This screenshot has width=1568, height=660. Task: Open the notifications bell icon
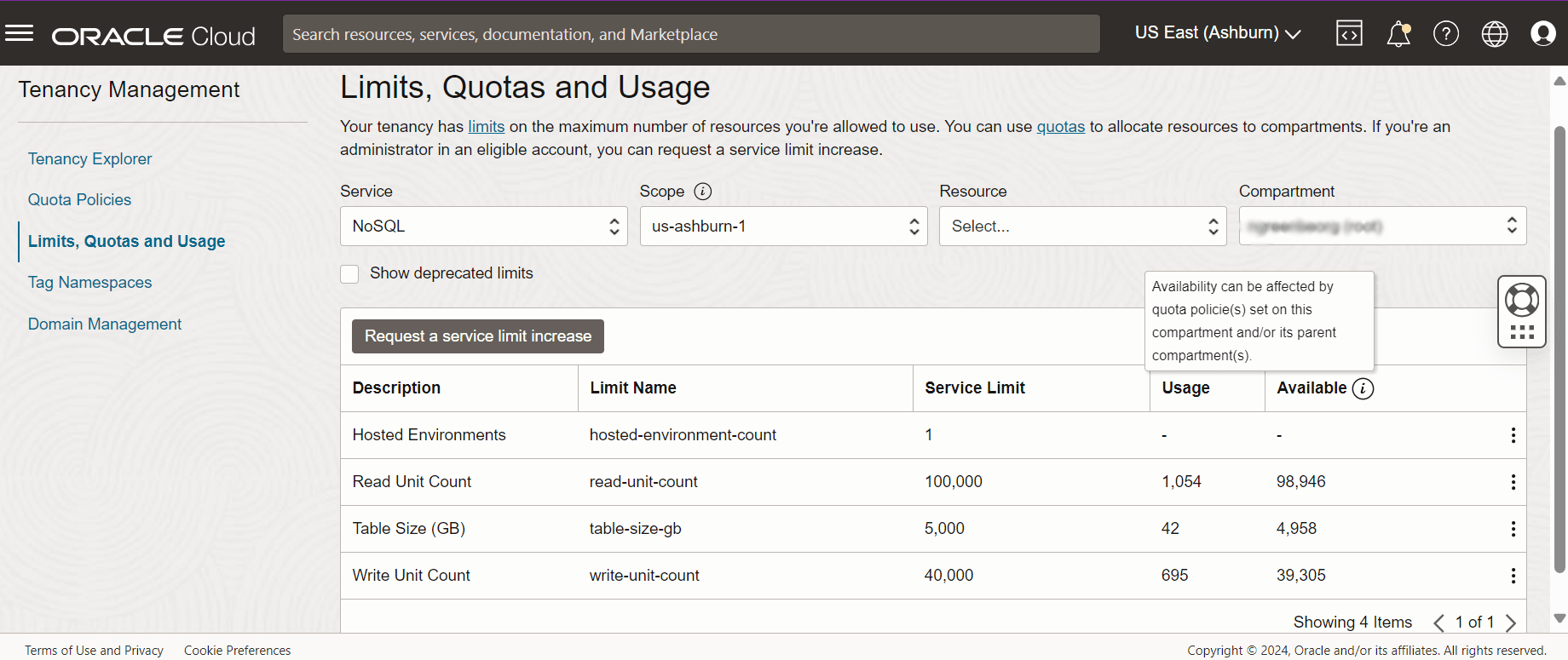point(1398,33)
